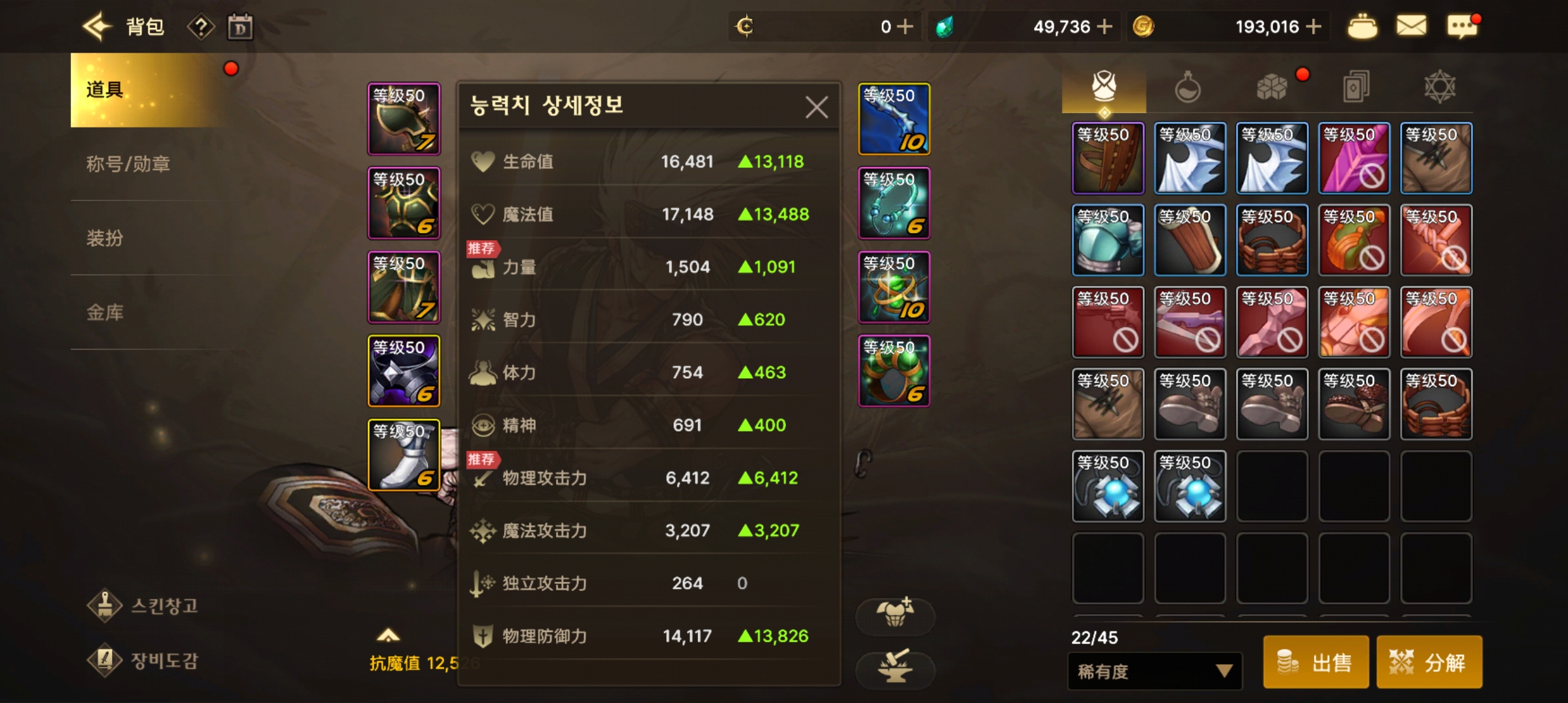The image size is (1568, 703).
Task: Open the help question mark icon
Action: pyautogui.click(x=201, y=27)
